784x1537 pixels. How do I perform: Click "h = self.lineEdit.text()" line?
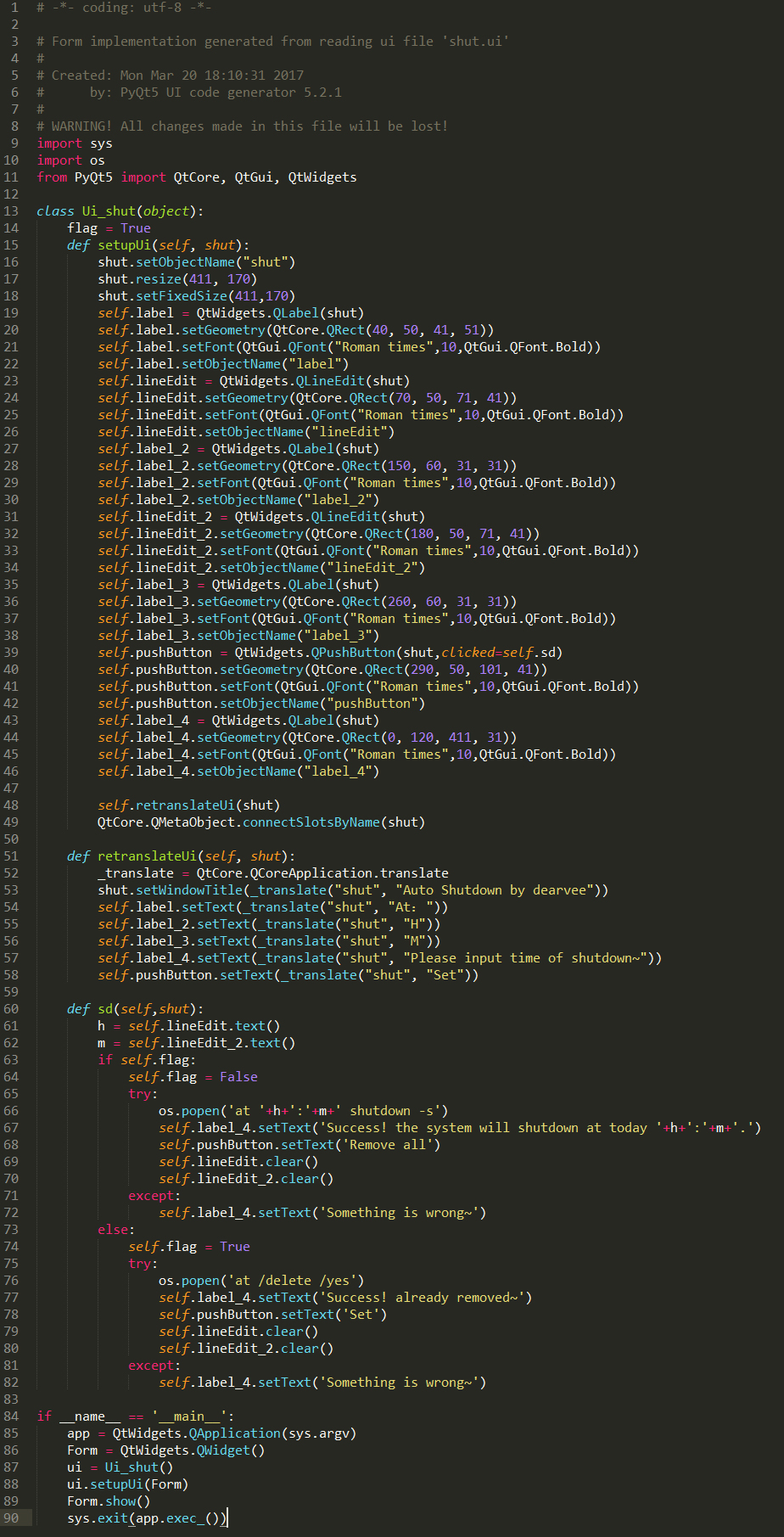coord(189,1026)
